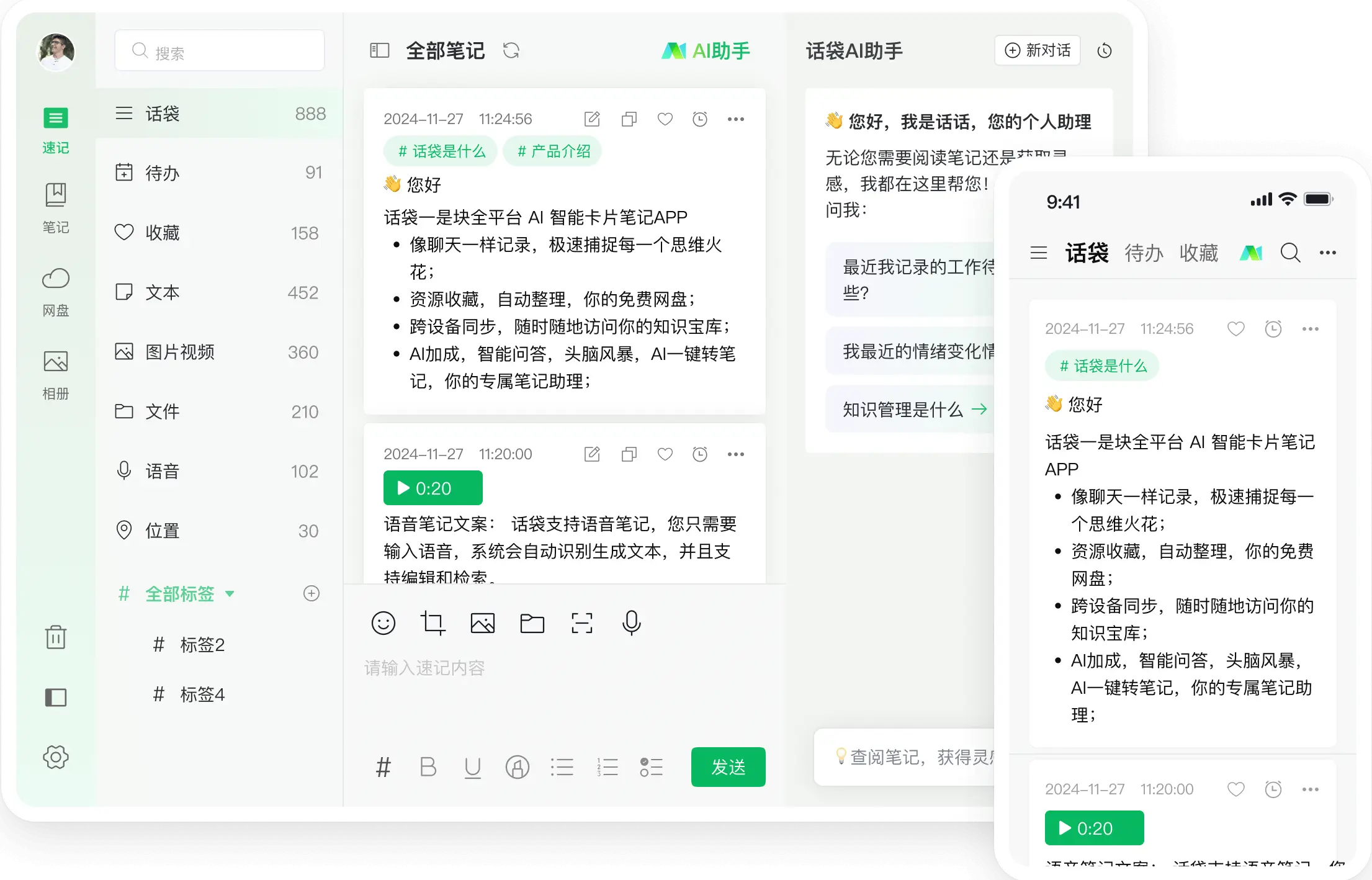Open the emoji picker smiley icon
Image resolution: width=1372 pixels, height=880 pixels.
point(383,624)
